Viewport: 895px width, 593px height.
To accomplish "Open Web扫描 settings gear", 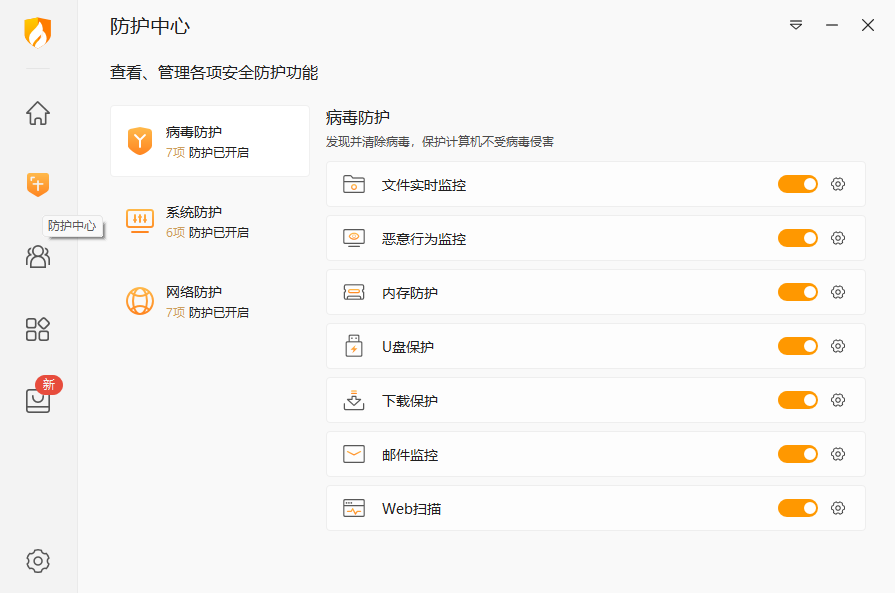I will [x=838, y=508].
